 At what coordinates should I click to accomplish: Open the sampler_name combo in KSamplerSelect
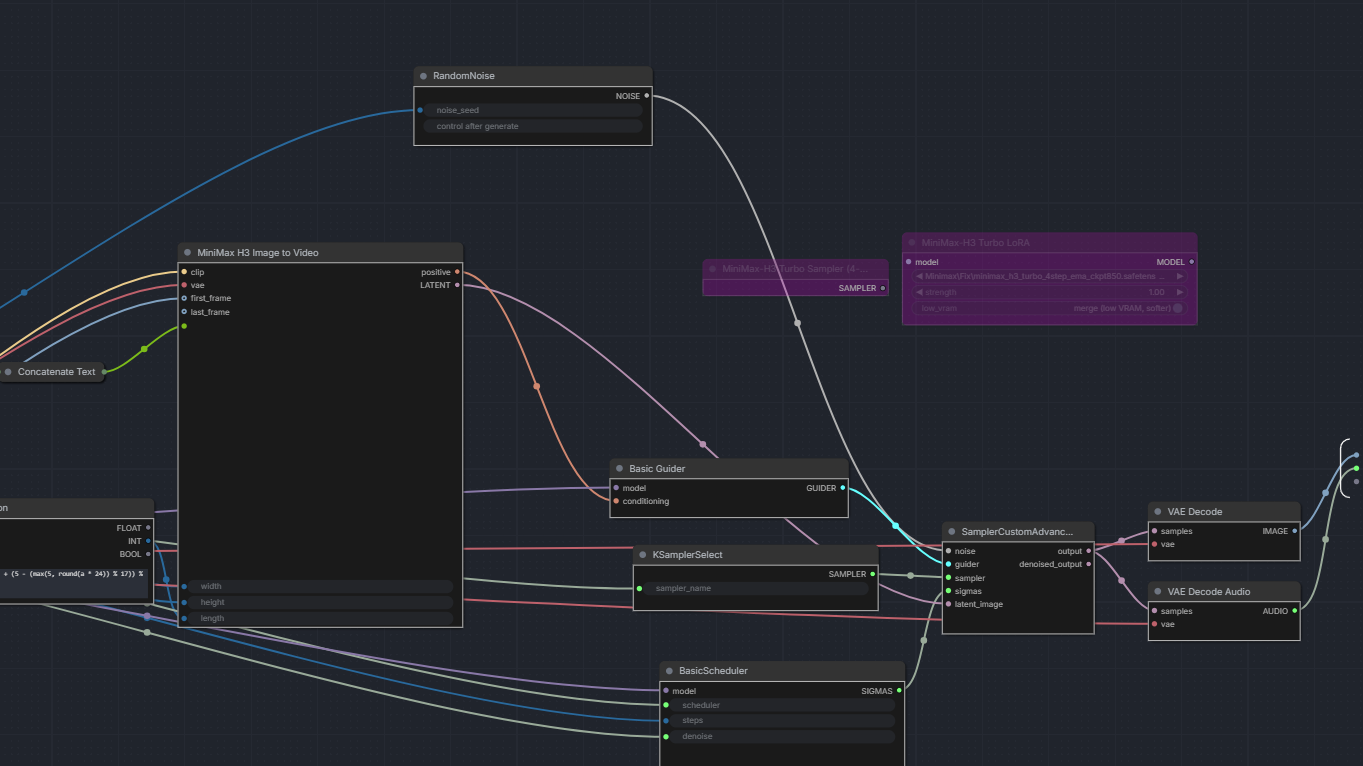[756, 589]
